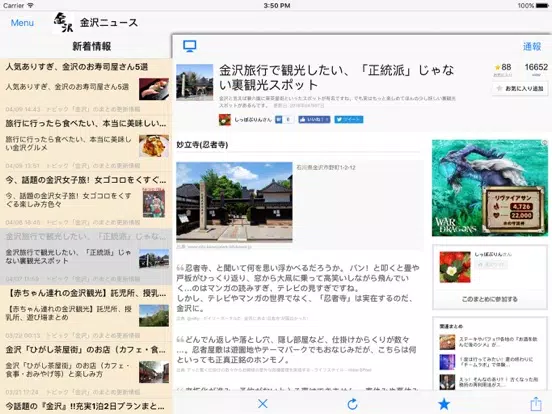Open the 金沢グルメ summary subtitle row

click(69, 143)
